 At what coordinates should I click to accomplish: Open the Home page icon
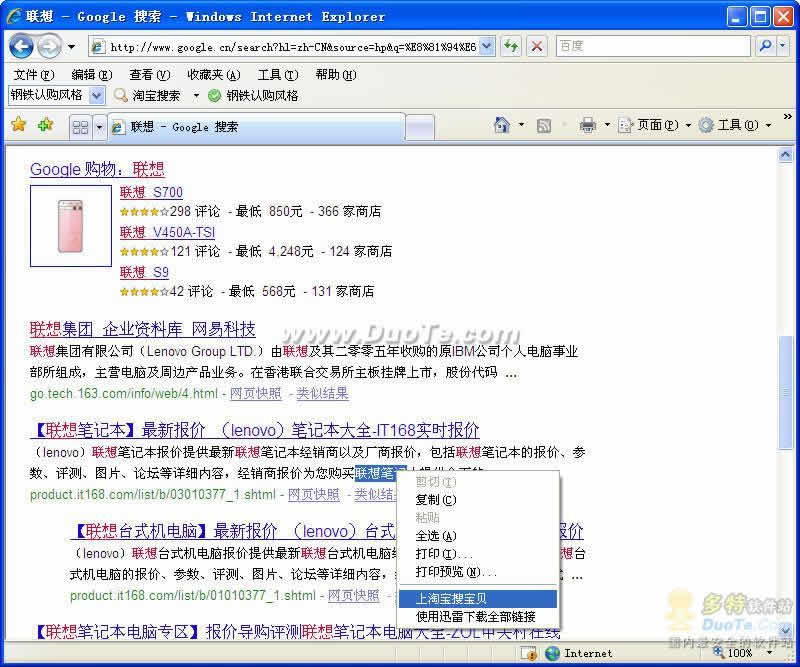point(502,125)
